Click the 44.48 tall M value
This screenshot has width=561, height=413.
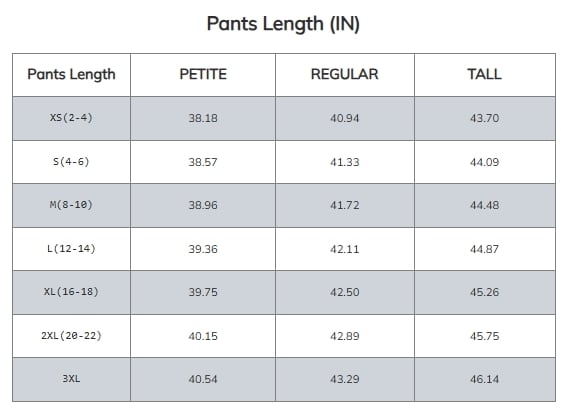[x=484, y=205]
